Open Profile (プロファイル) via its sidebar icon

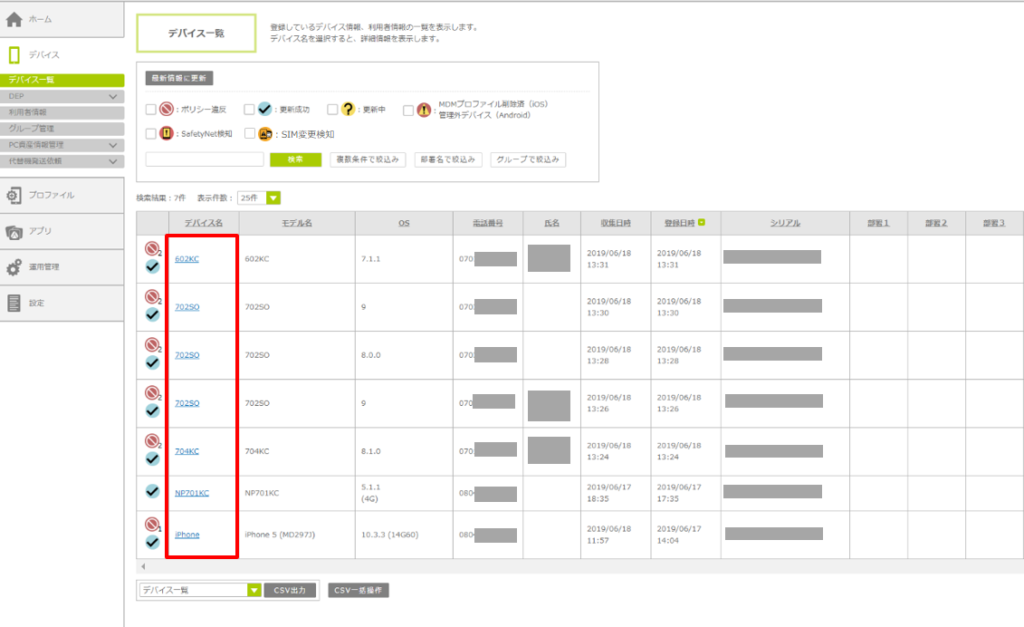pos(14,195)
